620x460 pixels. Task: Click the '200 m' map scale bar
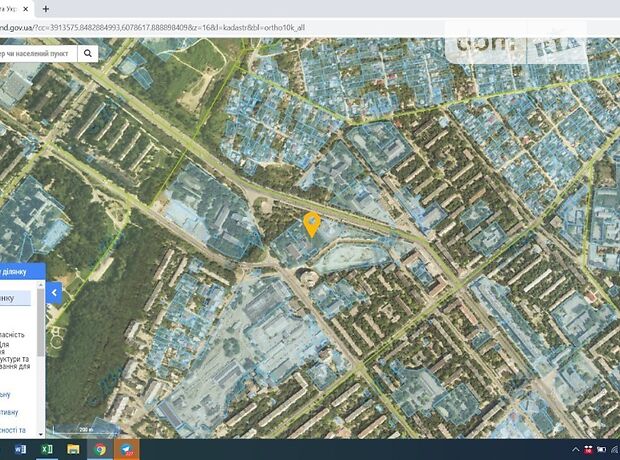(86, 430)
